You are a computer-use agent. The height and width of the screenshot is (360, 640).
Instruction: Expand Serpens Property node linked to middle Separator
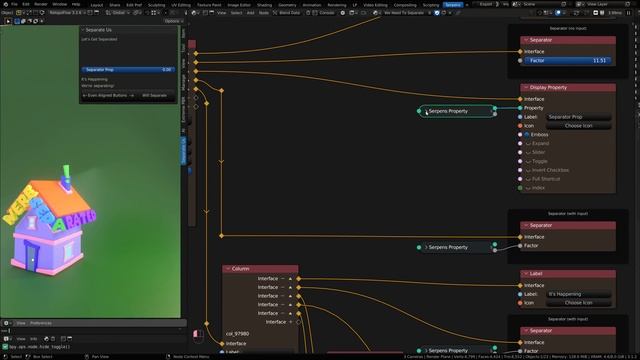[x=426, y=247]
